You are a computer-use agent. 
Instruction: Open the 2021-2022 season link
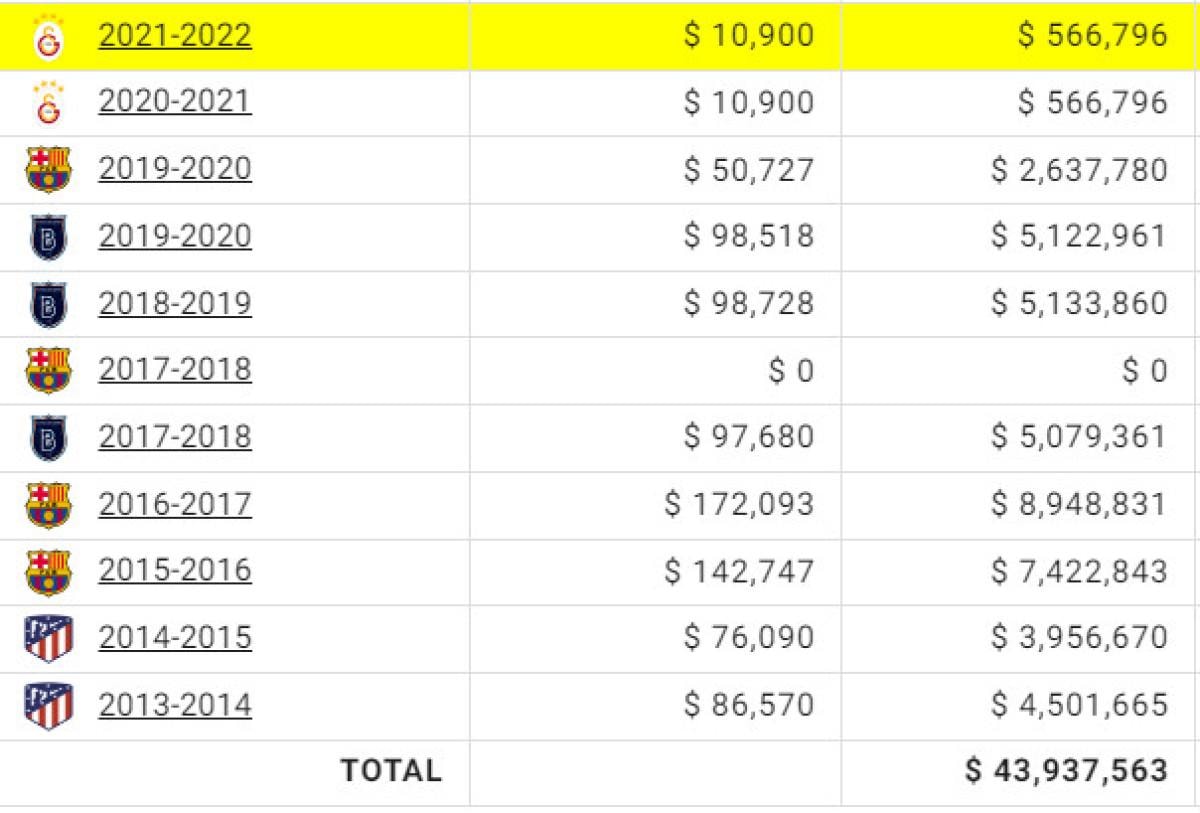click(x=175, y=36)
